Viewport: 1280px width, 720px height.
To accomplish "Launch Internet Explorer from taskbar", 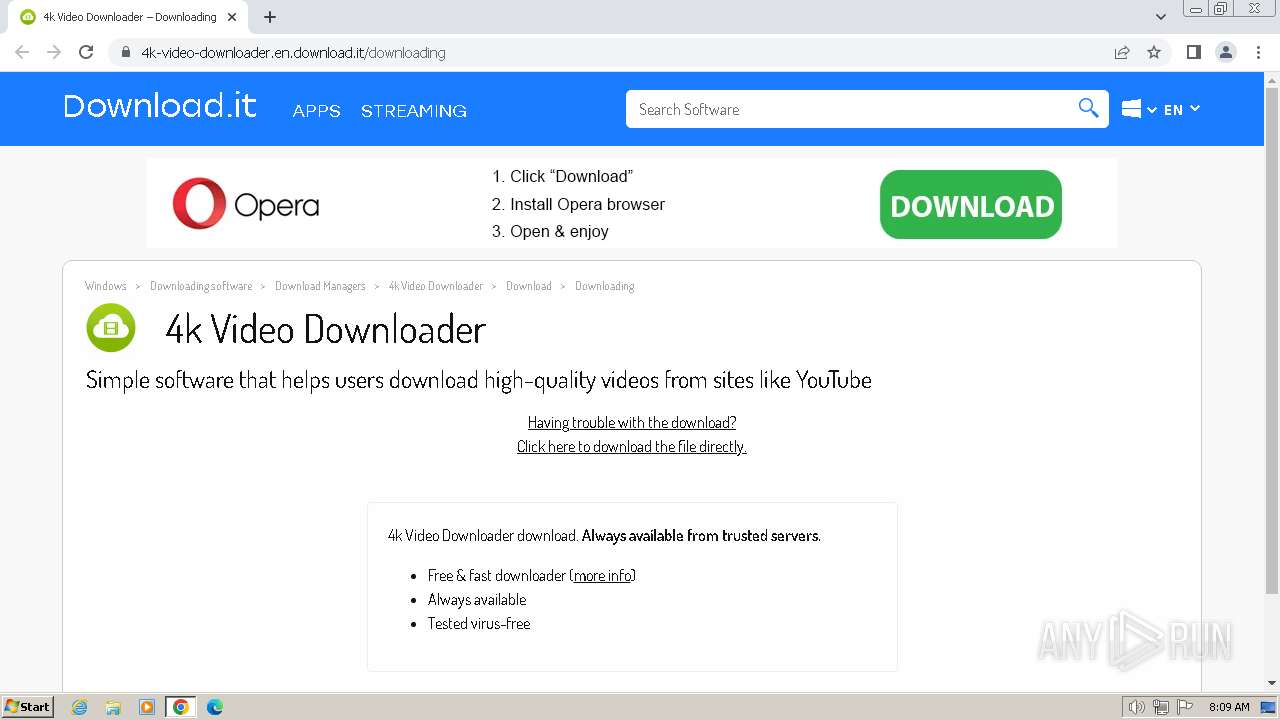I will point(80,707).
